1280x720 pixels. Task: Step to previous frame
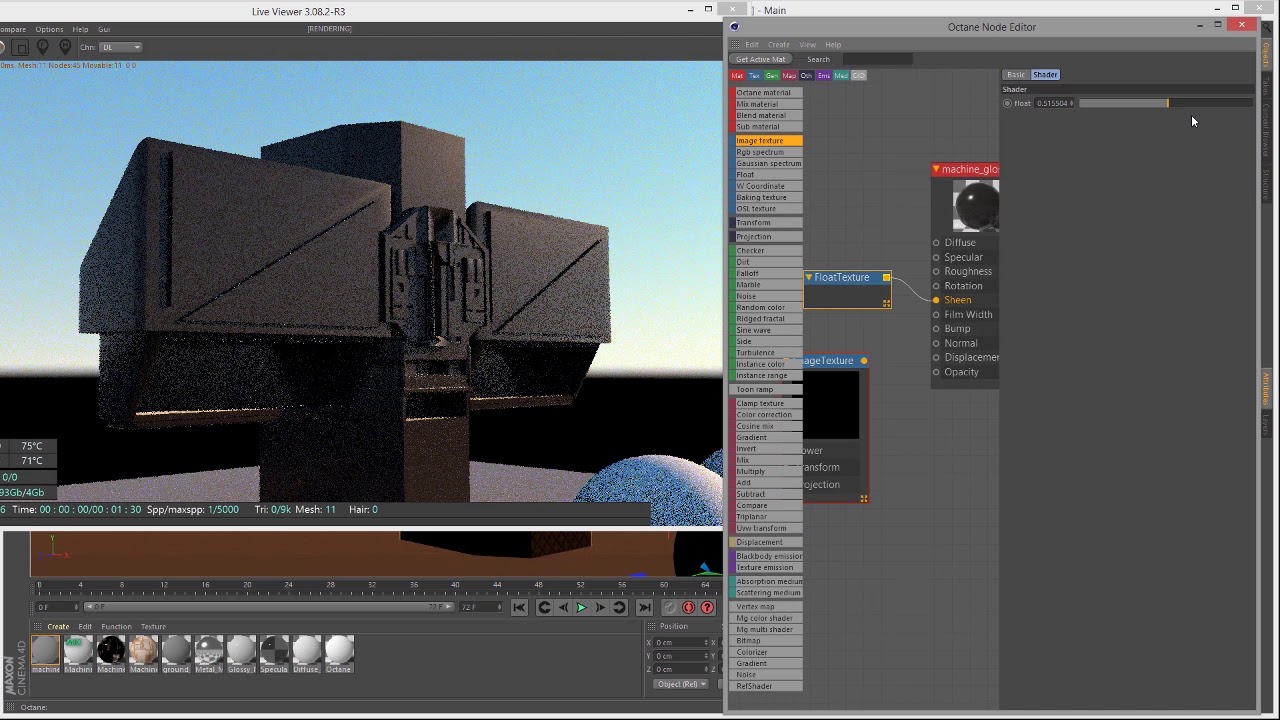pos(563,607)
